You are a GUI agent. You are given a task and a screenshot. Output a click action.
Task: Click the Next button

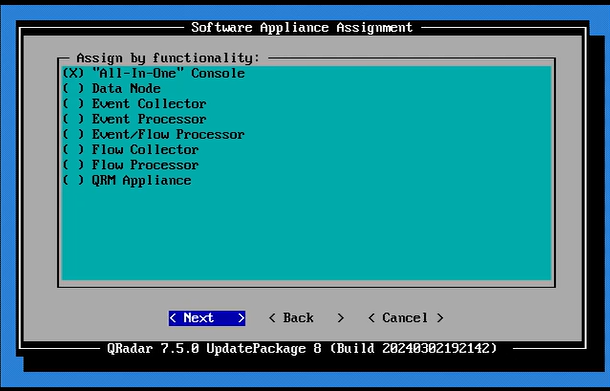[x=207, y=318]
